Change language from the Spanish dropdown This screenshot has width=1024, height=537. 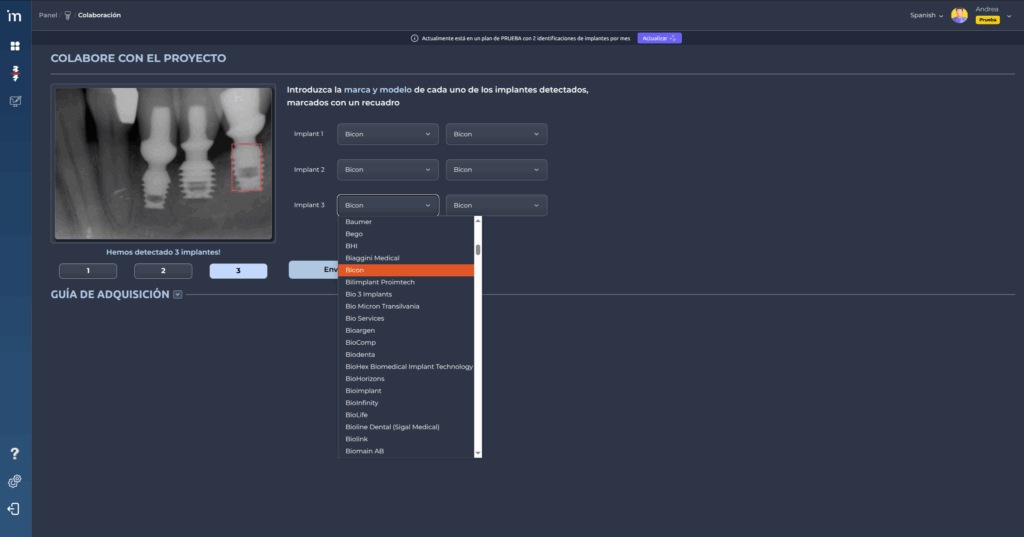pyautogui.click(x=926, y=15)
